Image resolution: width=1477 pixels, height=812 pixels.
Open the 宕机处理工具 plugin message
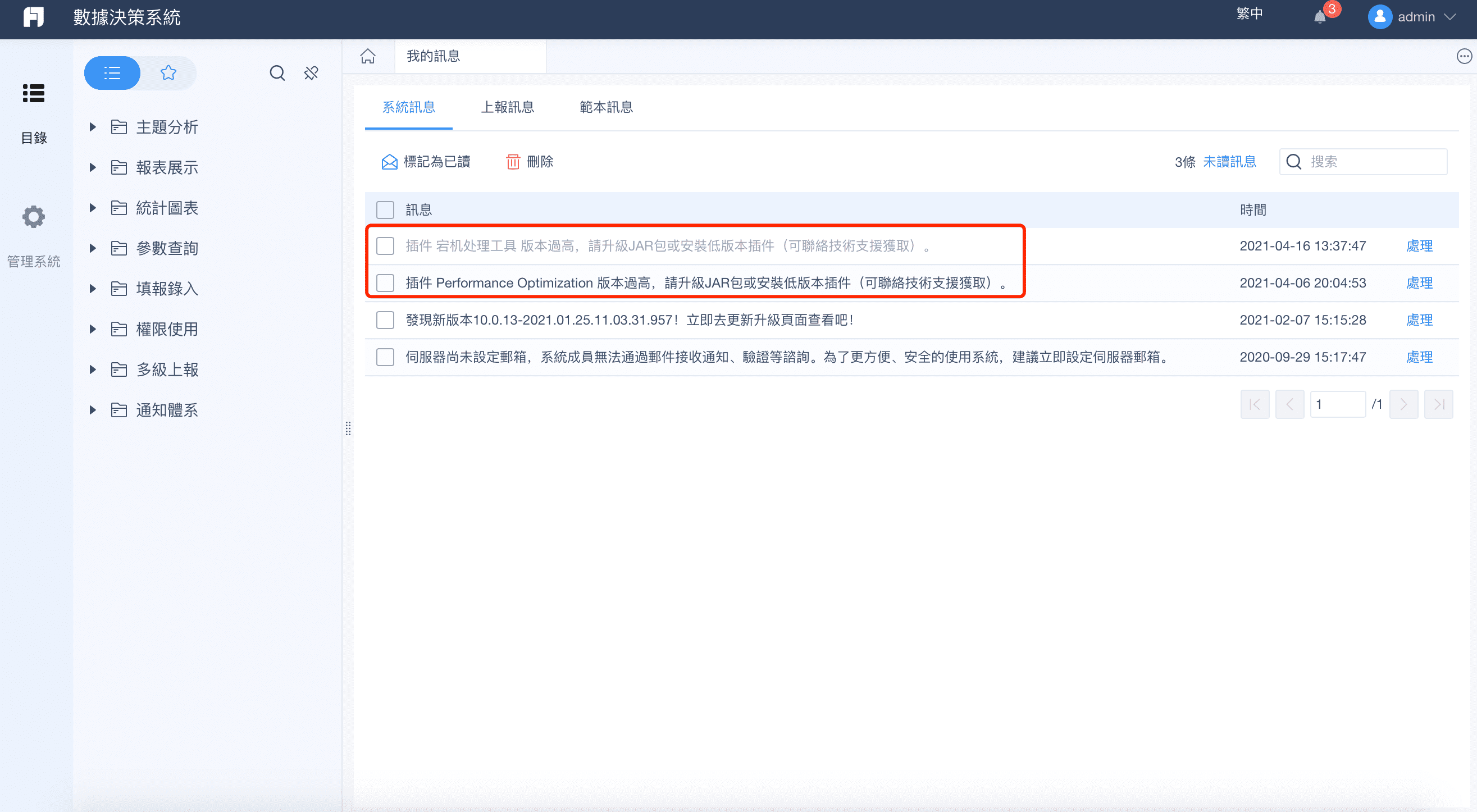[x=667, y=246]
